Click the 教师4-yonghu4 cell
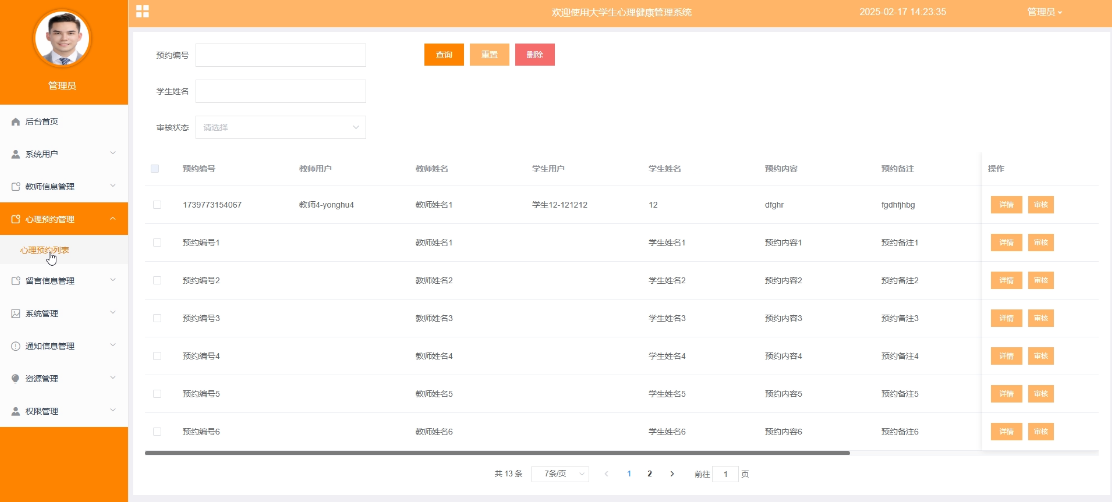 pyautogui.click(x=326, y=205)
